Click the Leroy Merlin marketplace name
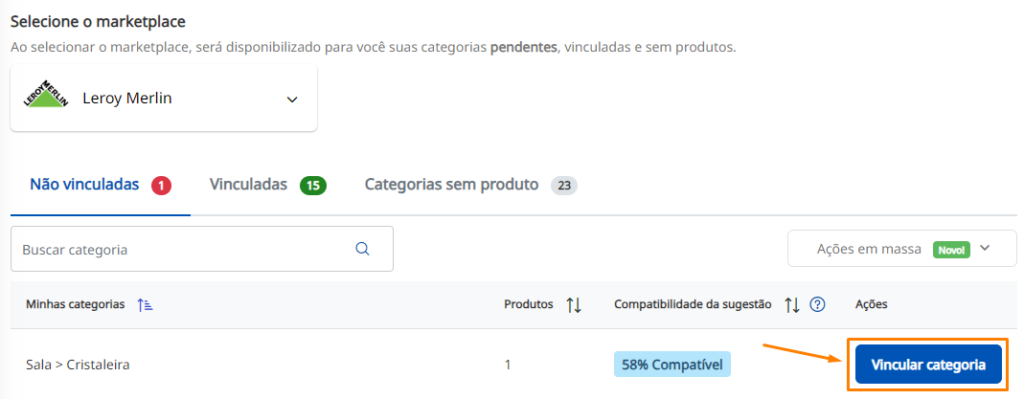Viewport: 1024px width, 399px height. click(127, 99)
